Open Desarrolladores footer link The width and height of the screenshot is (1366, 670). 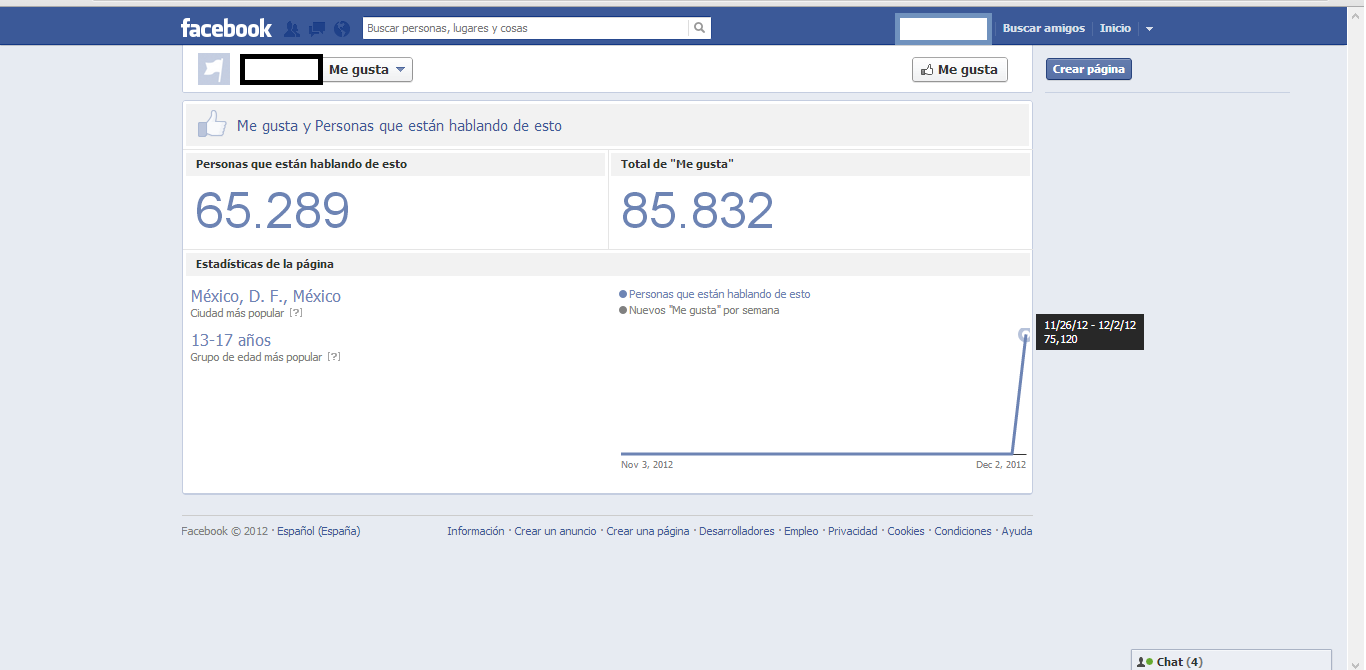pos(737,531)
